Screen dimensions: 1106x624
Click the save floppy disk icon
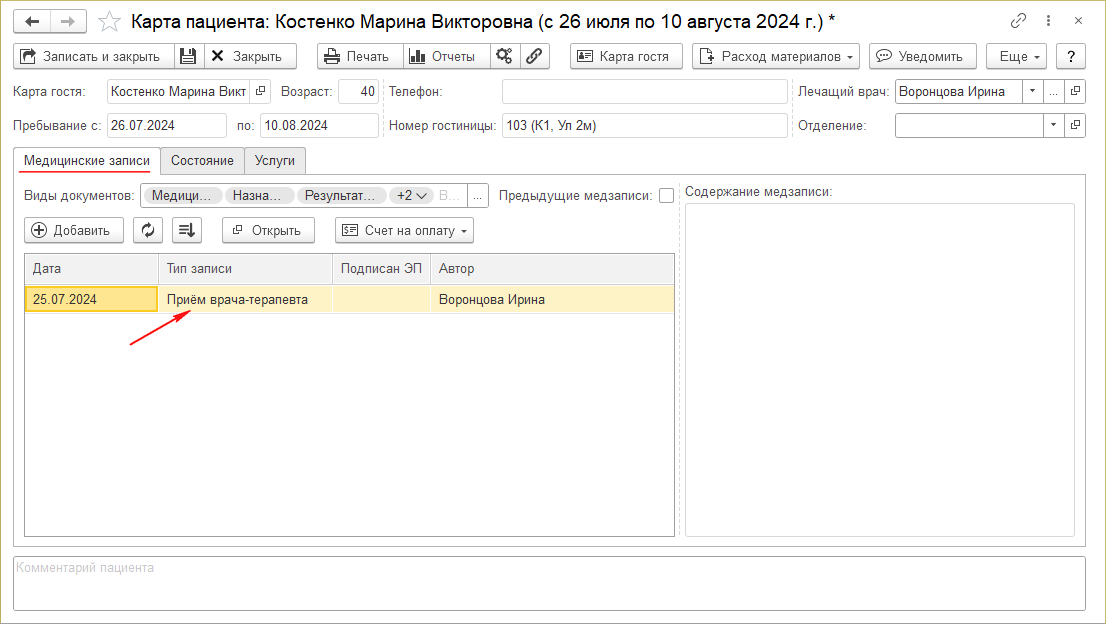[x=188, y=56]
